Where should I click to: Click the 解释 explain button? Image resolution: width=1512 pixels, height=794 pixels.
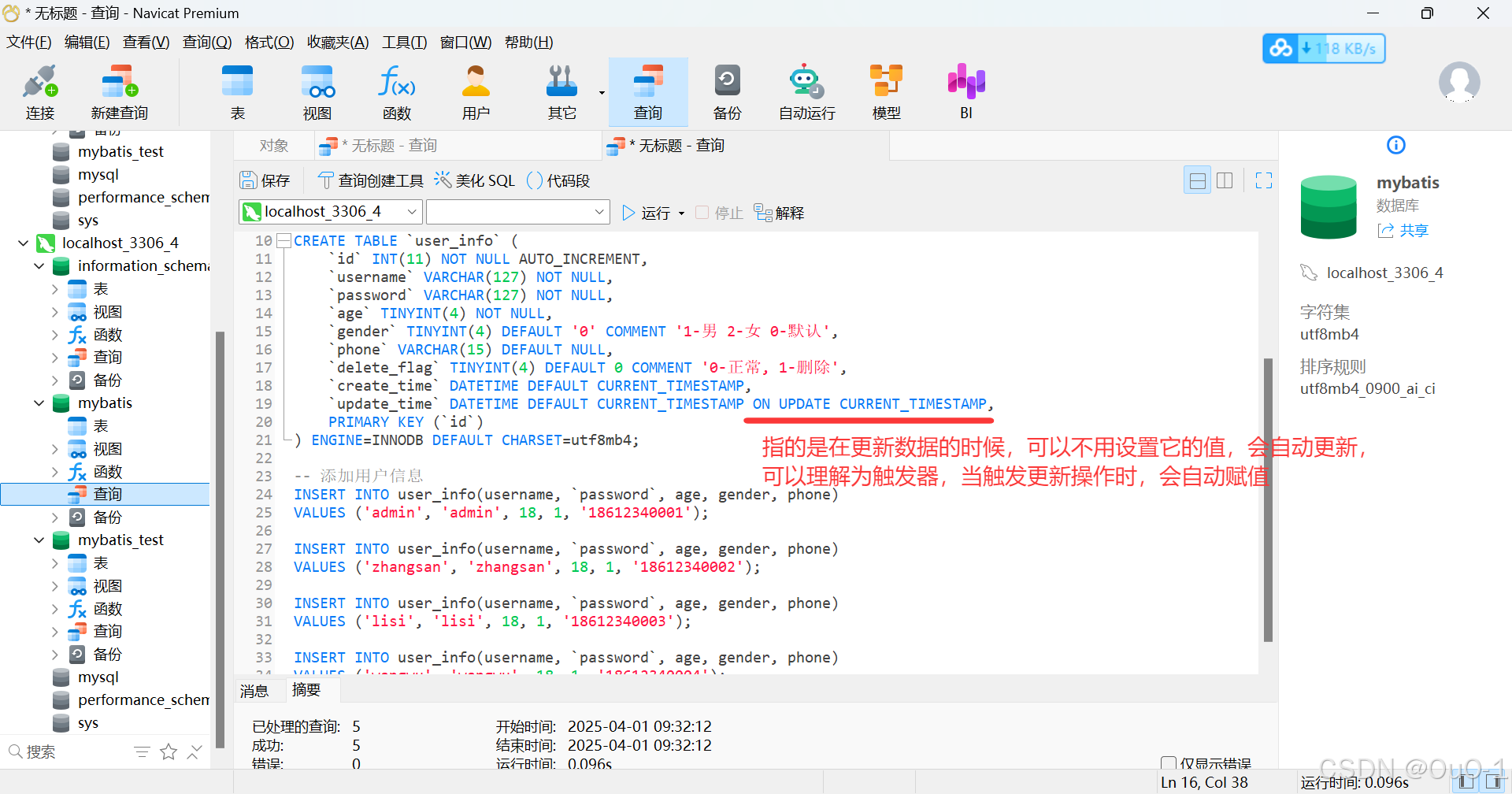pyautogui.click(x=779, y=213)
